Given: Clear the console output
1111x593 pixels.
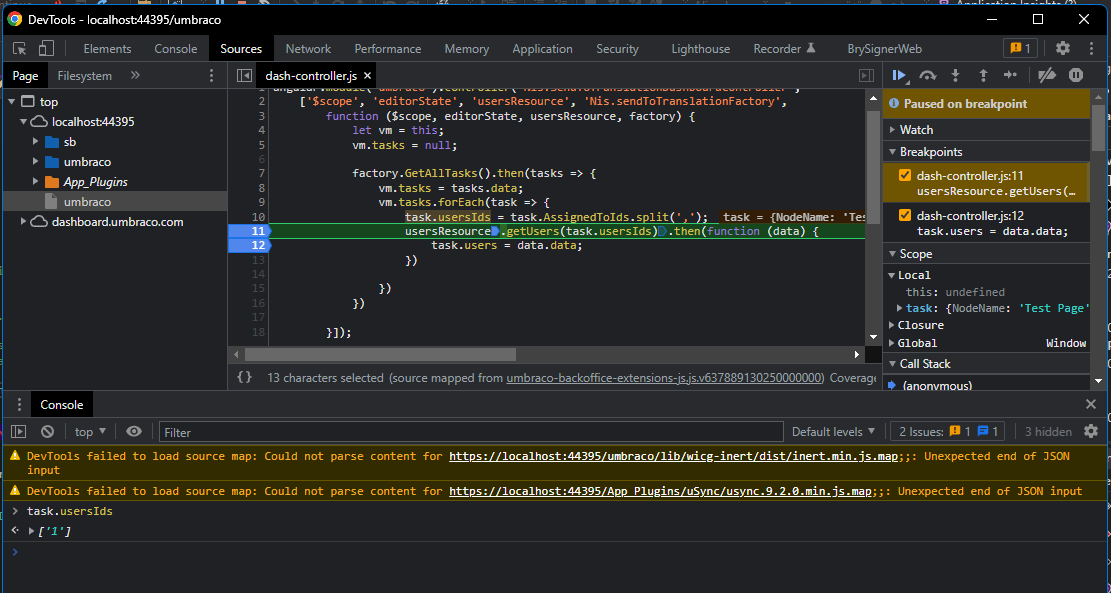Looking at the screenshot, I should [47, 431].
